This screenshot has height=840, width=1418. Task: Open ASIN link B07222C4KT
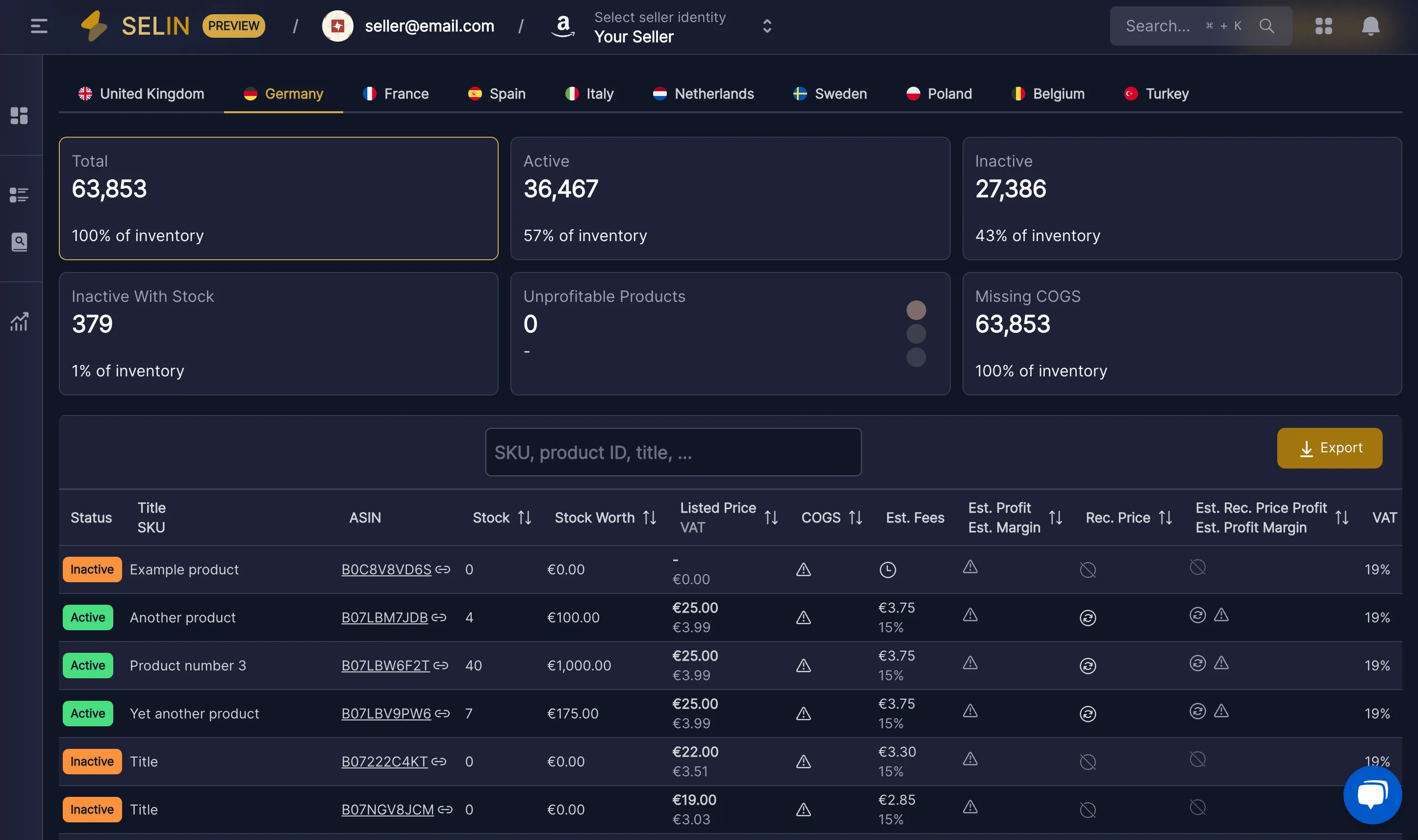(384, 761)
